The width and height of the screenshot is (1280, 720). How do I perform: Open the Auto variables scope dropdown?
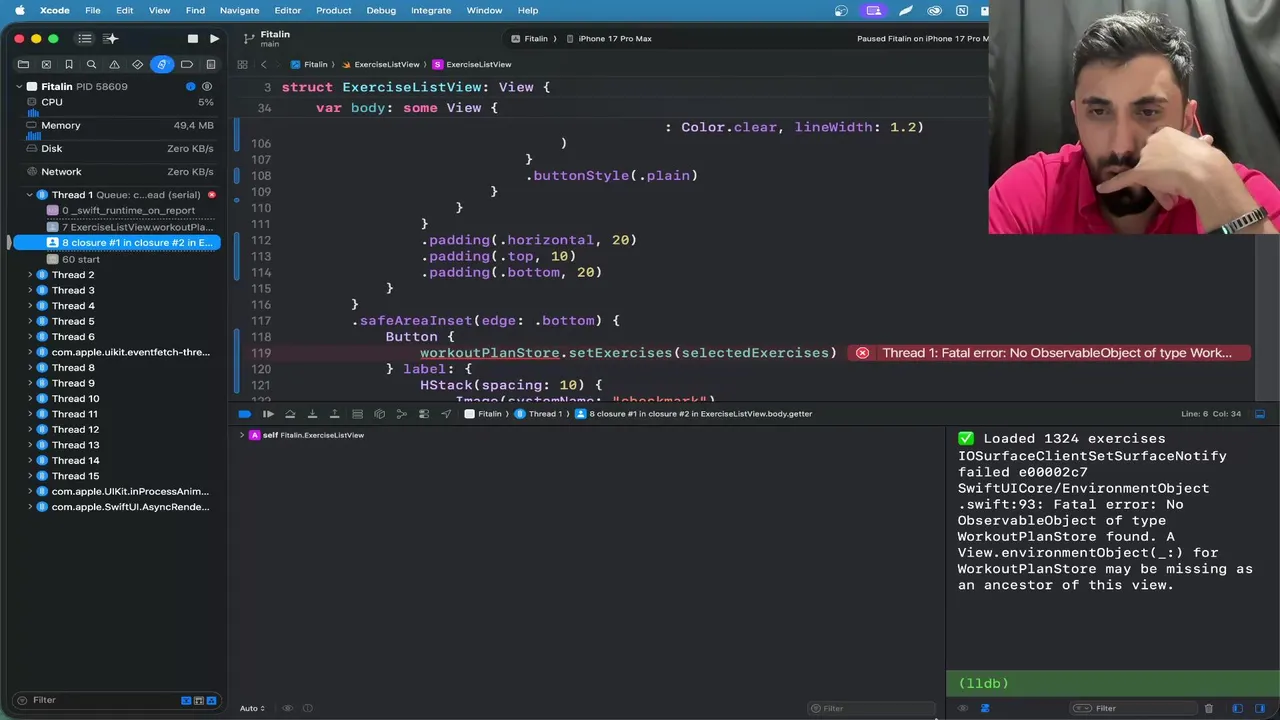coord(252,708)
